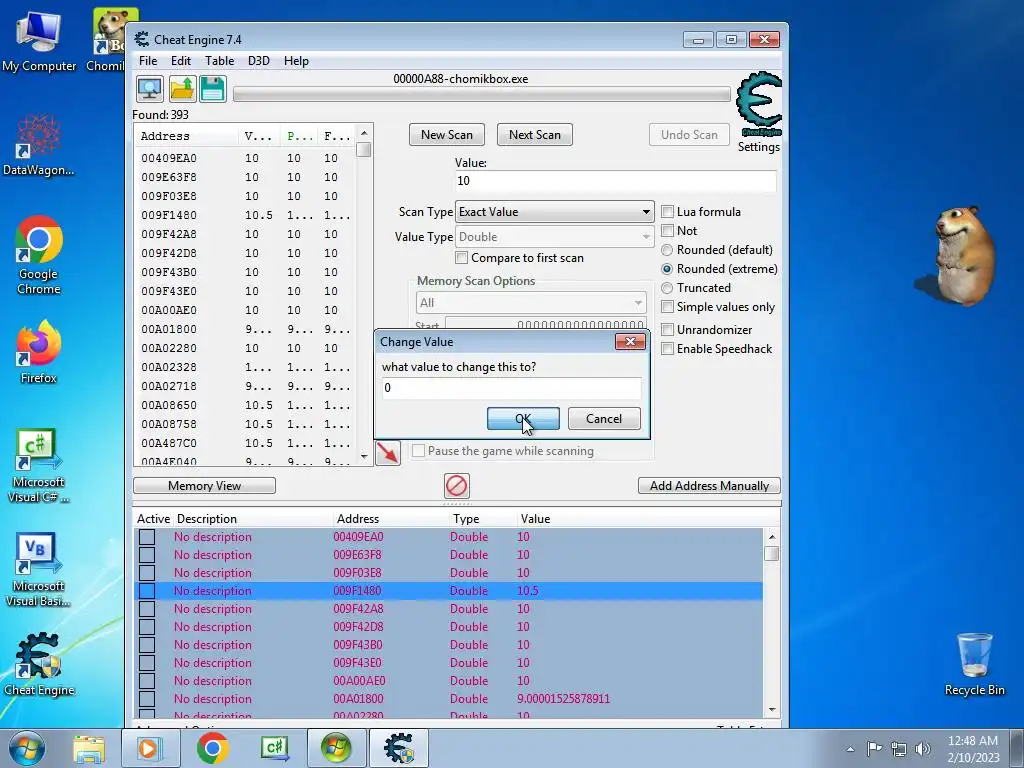
Task: Expand the memory region All dropdown
Action: click(x=531, y=303)
